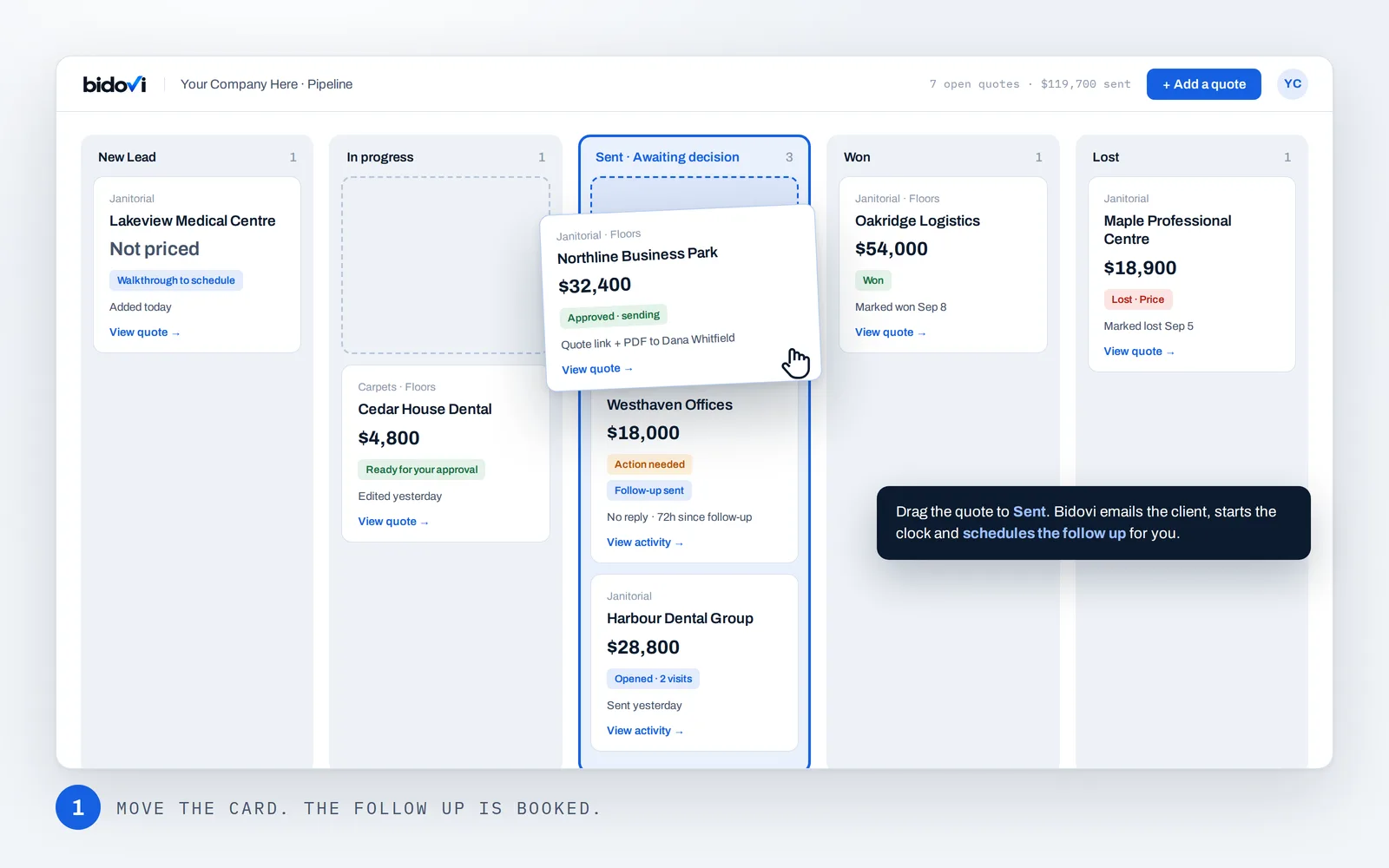Click the $28,800 amount on Harbour card
Image resolution: width=1389 pixels, height=868 pixels.
pyautogui.click(x=643, y=648)
